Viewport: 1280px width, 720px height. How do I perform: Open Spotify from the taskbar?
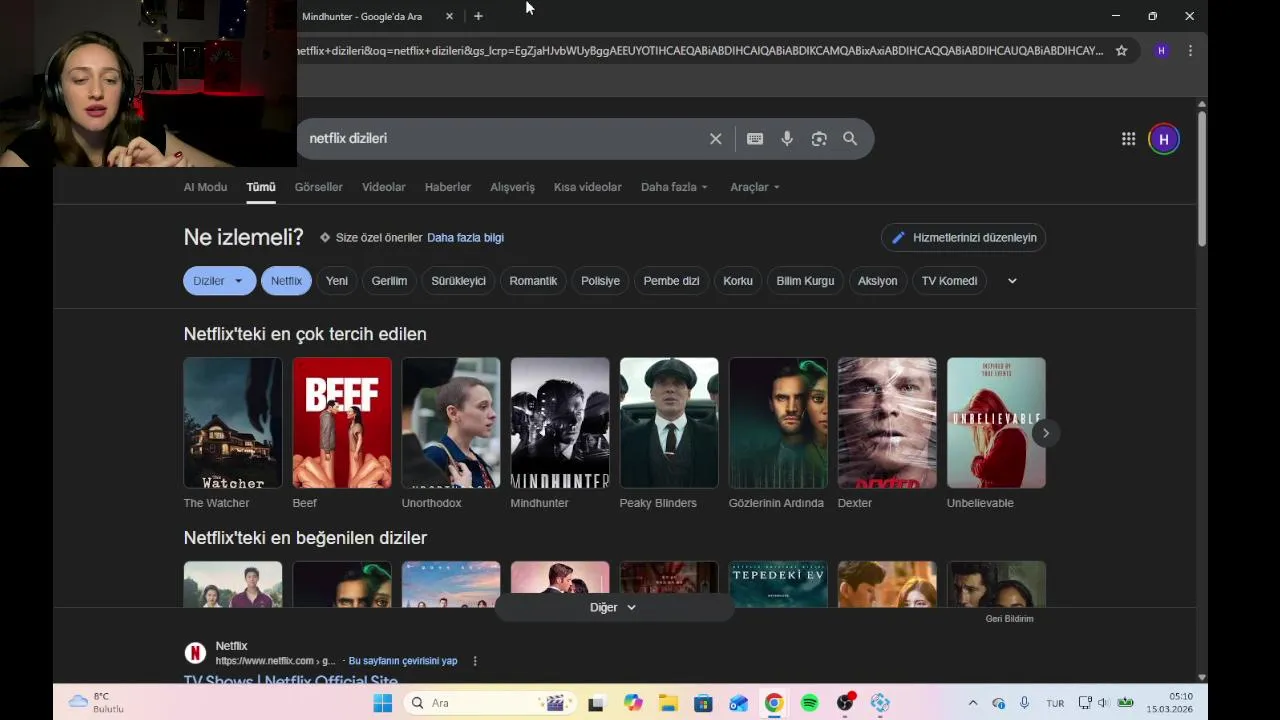click(810, 703)
